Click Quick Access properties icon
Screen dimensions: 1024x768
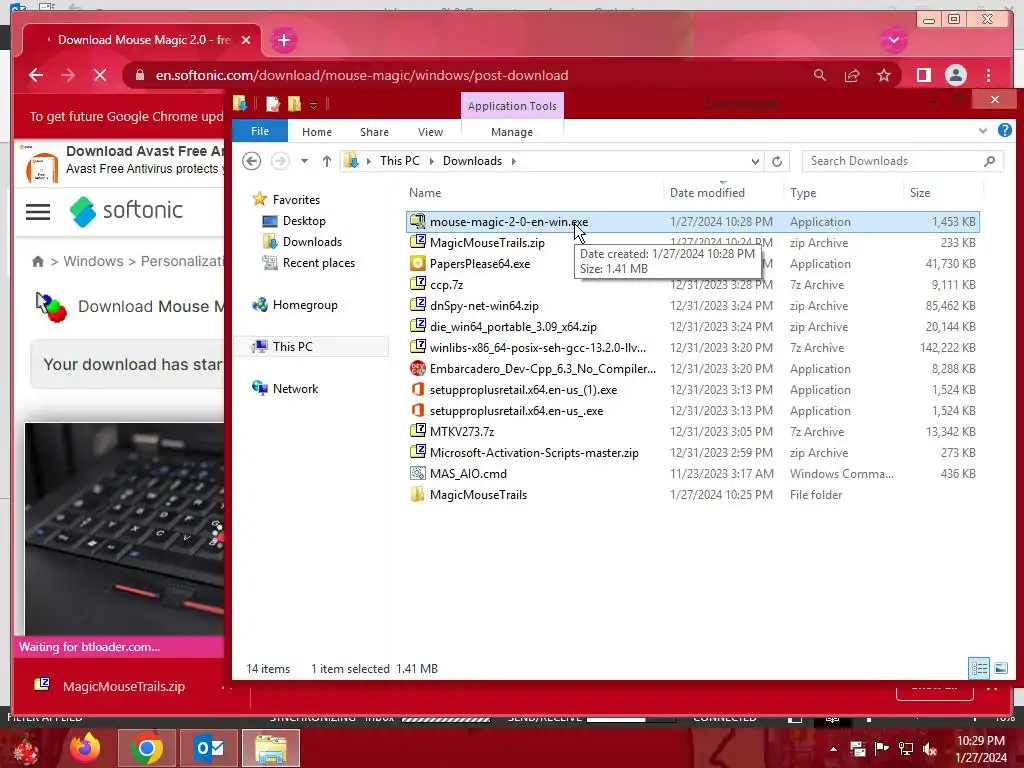pyautogui.click(x=272, y=104)
